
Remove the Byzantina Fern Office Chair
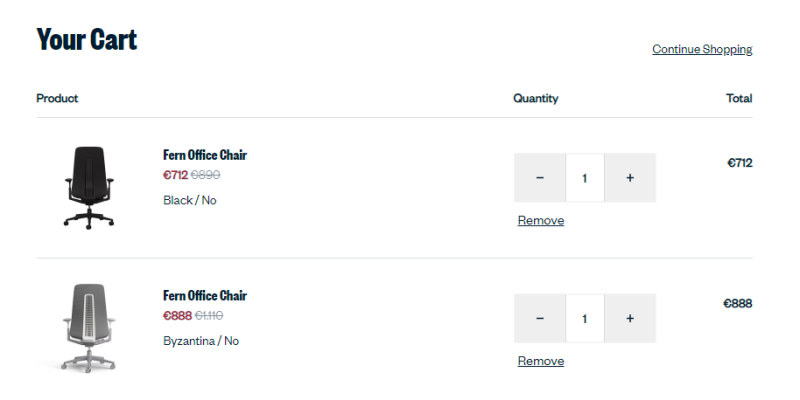click(541, 361)
